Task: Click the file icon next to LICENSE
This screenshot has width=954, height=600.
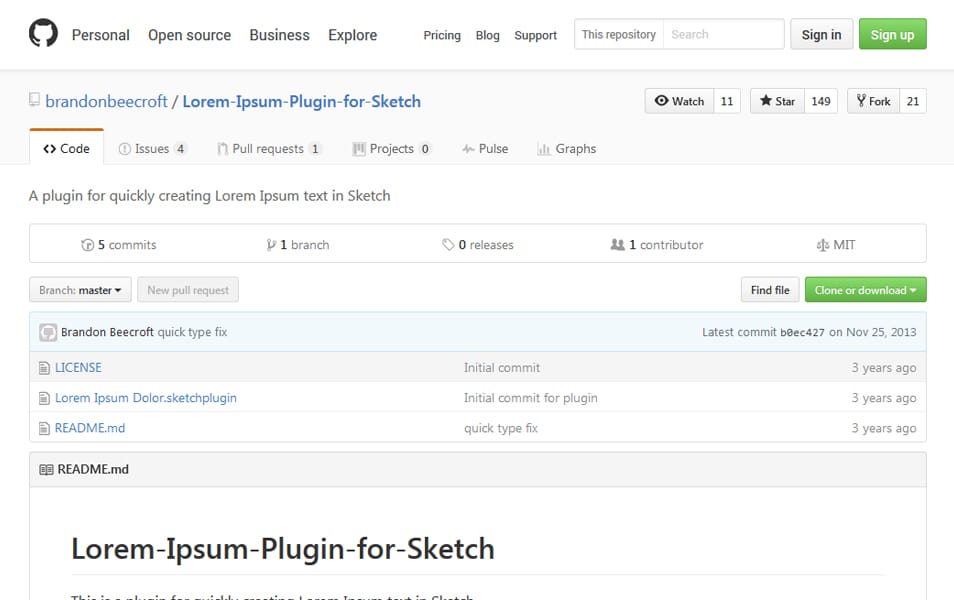Action: [x=44, y=368]
